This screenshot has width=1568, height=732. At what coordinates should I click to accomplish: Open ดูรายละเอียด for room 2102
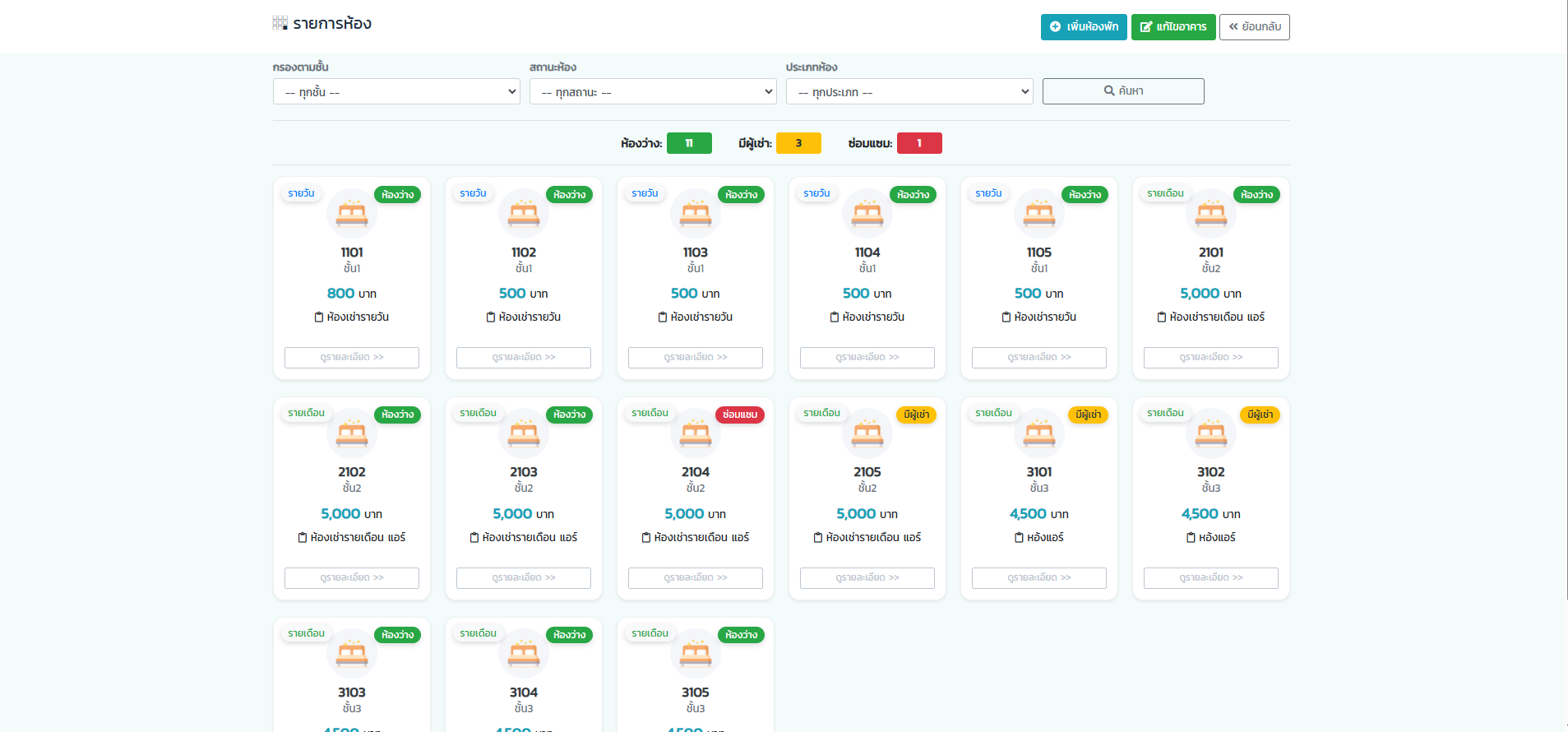pyautogui.click(x=352, y=577)
